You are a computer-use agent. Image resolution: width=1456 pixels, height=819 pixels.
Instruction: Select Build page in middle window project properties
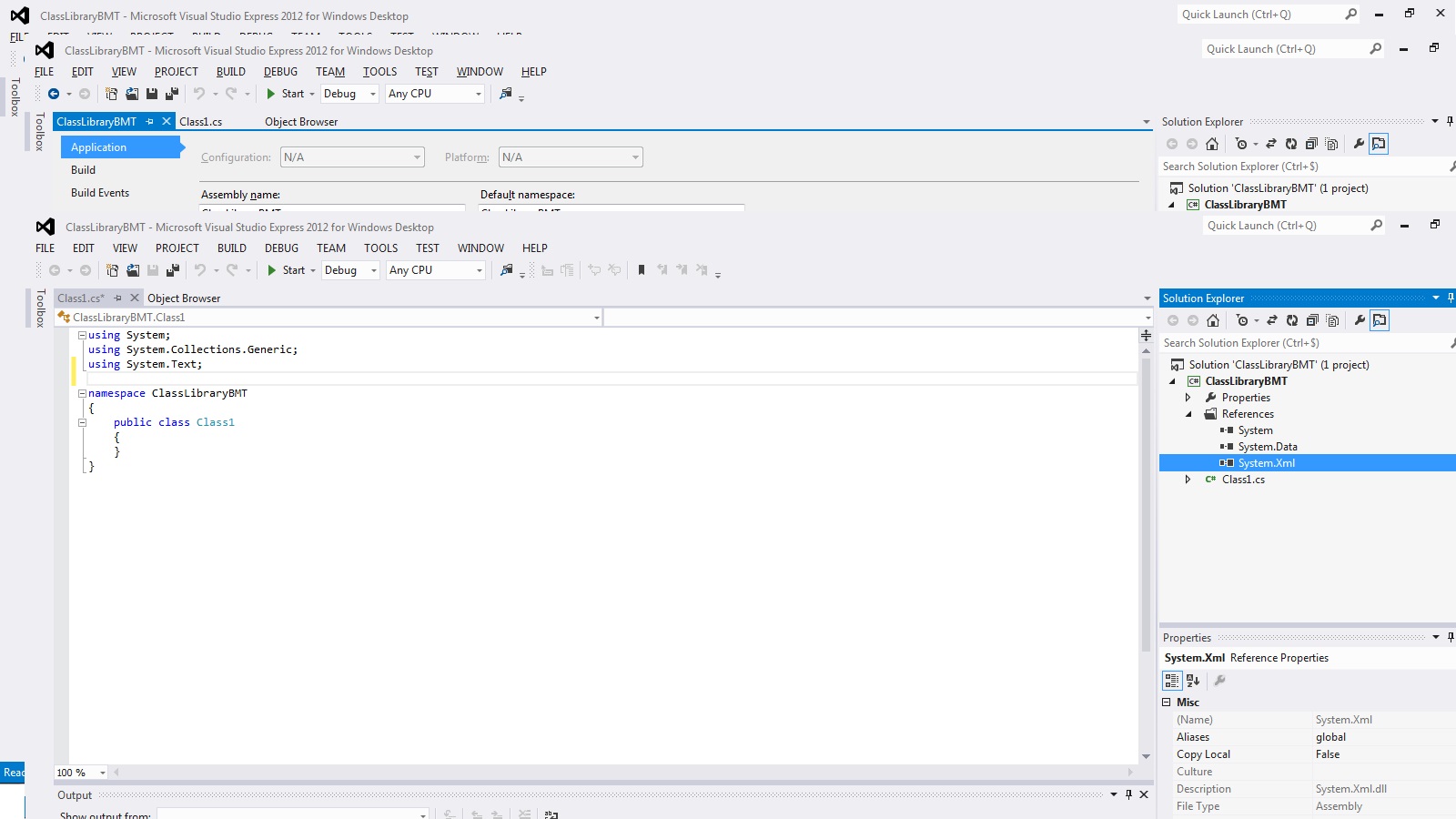point(84,170)
